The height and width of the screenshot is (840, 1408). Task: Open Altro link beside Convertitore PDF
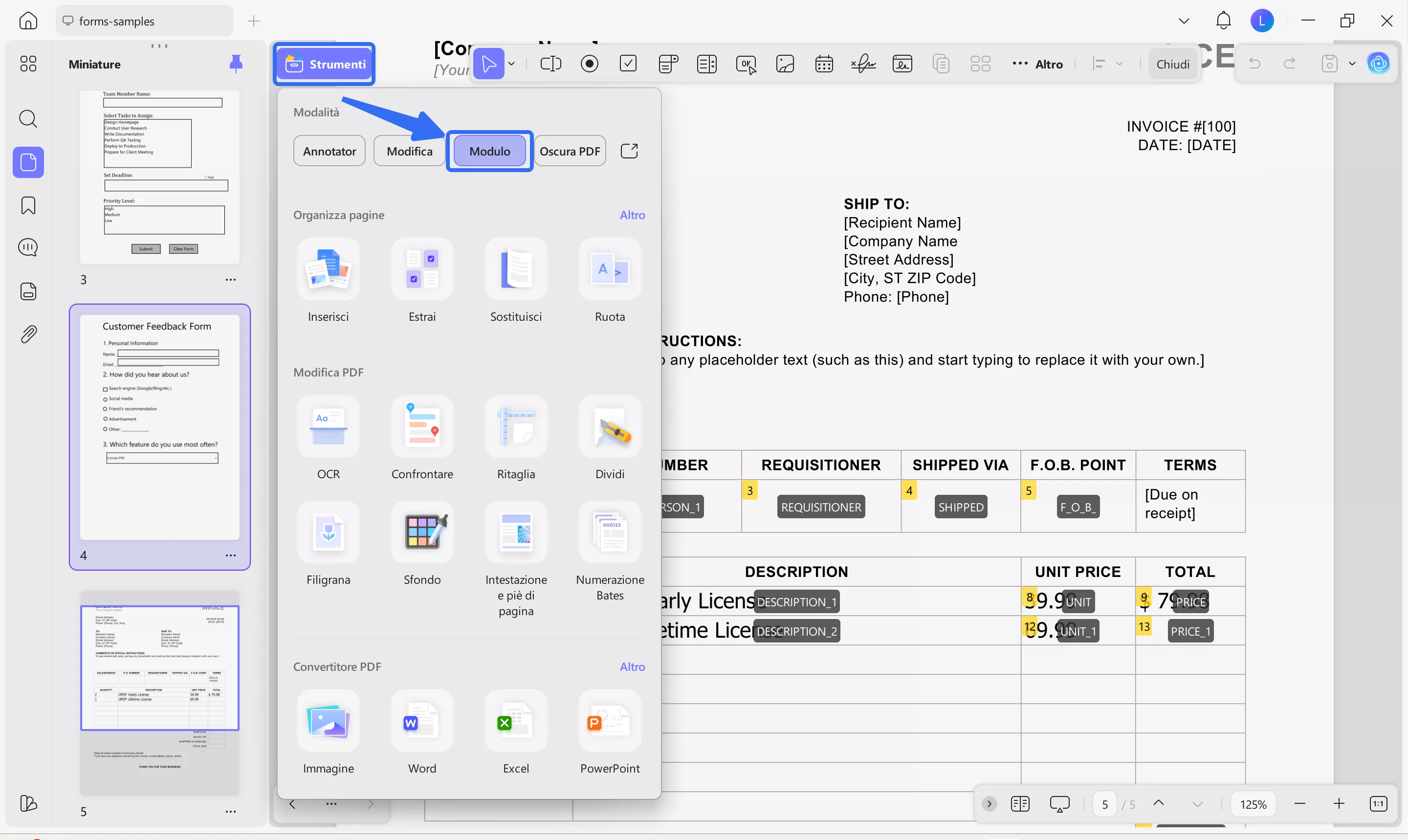pyautogui.click(x=632, y=666)
